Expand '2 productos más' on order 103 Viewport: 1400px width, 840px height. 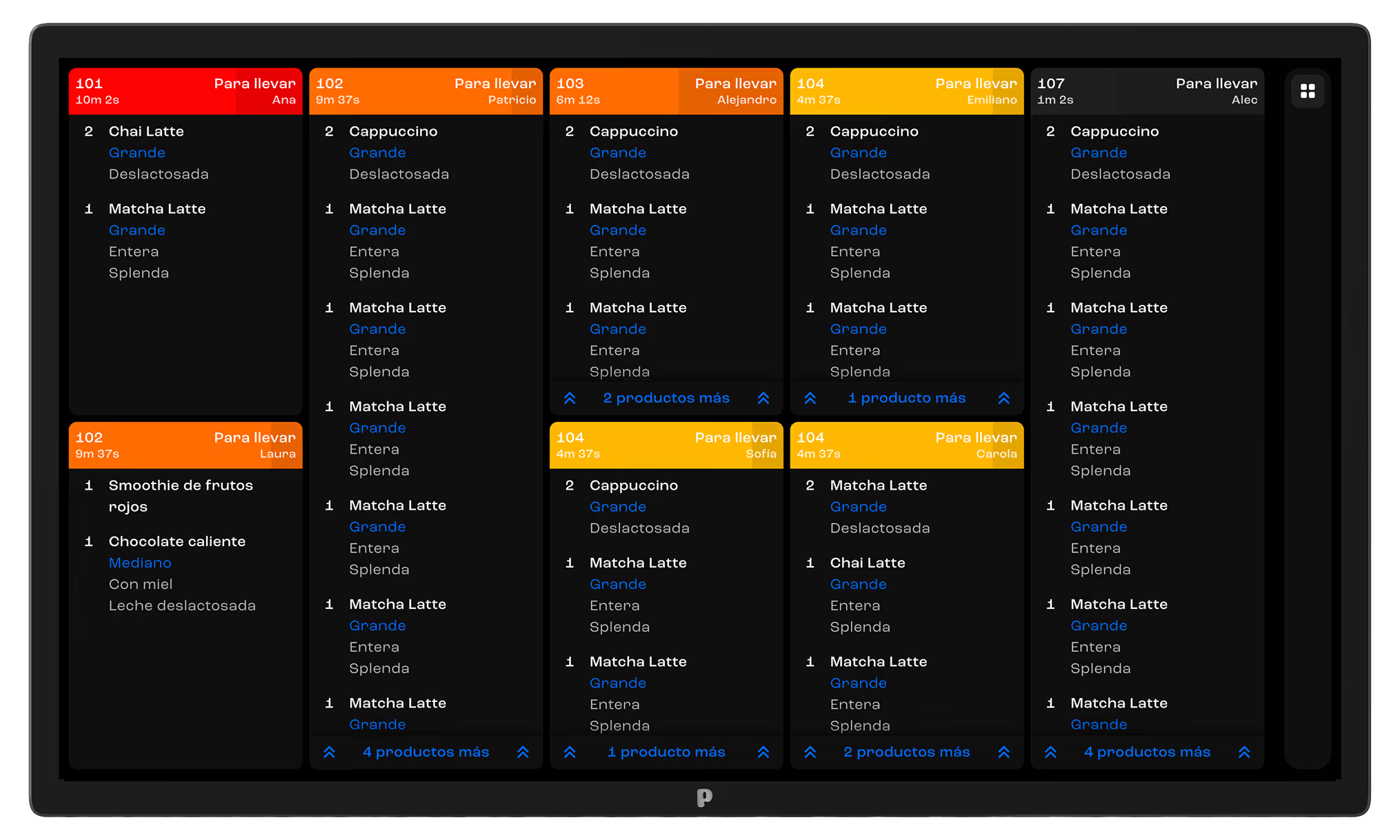tap(666, 398)
